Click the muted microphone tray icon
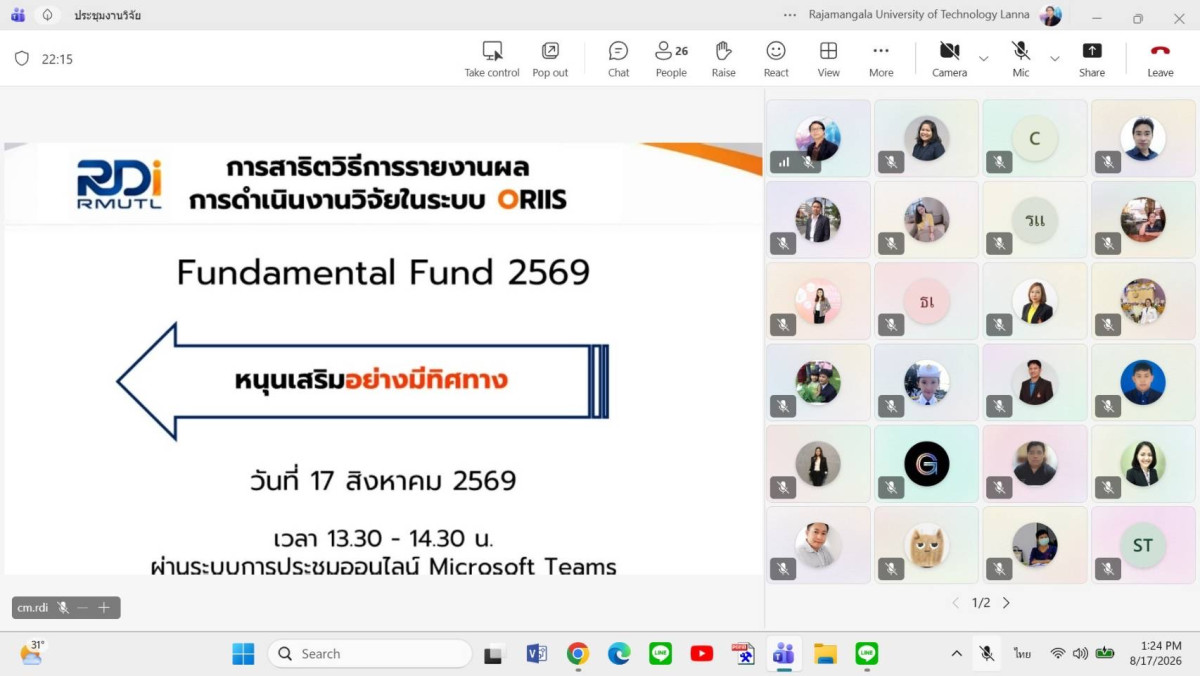Screen dimensions: 1200x676 click(987, 654)
